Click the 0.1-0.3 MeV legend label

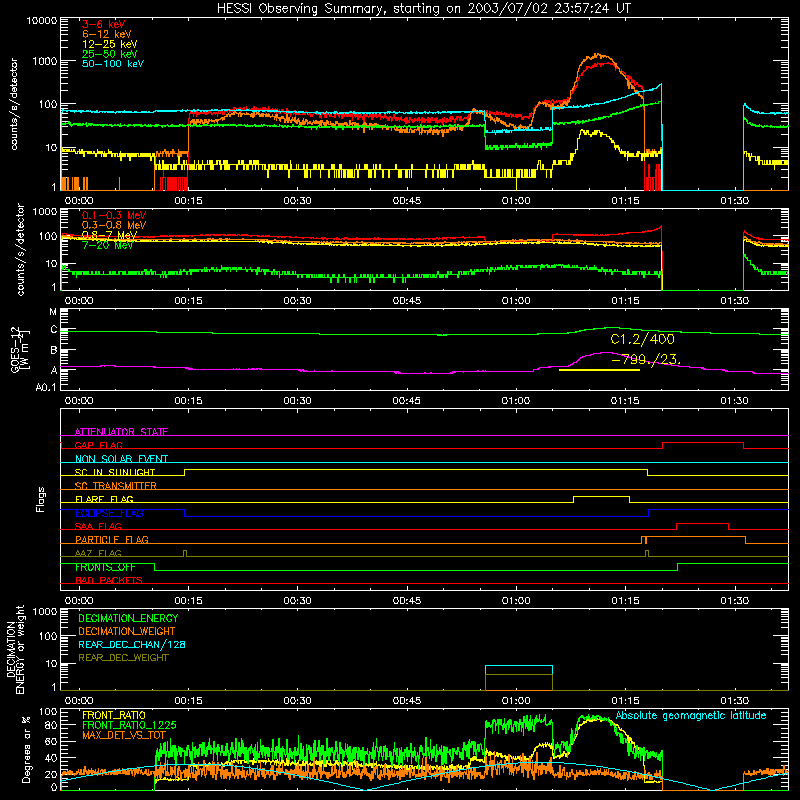point(114,215)
